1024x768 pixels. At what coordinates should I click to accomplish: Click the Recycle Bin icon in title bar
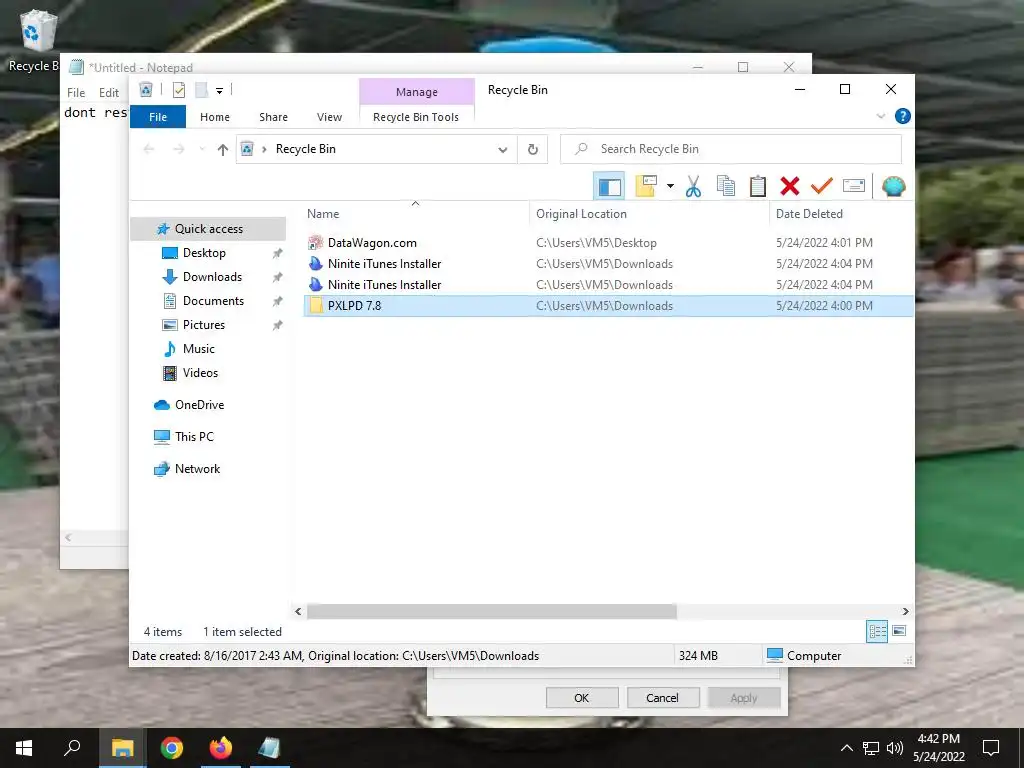(146, 89)
